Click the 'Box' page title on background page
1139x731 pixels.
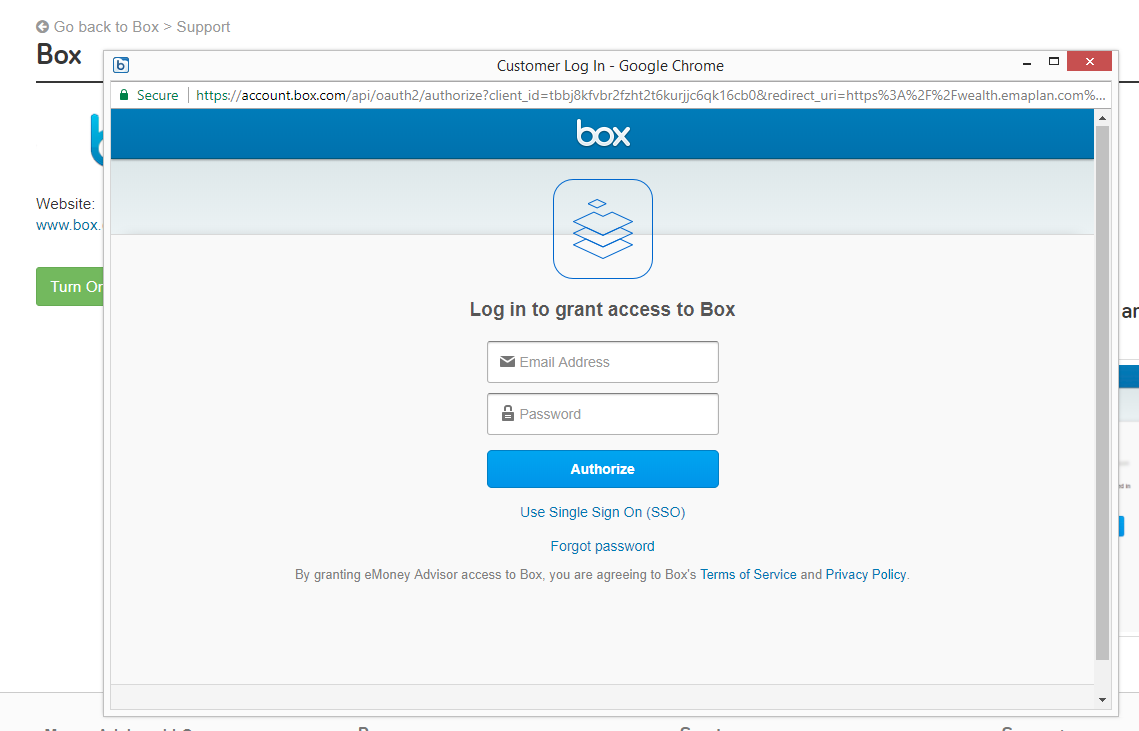(59, 55)
